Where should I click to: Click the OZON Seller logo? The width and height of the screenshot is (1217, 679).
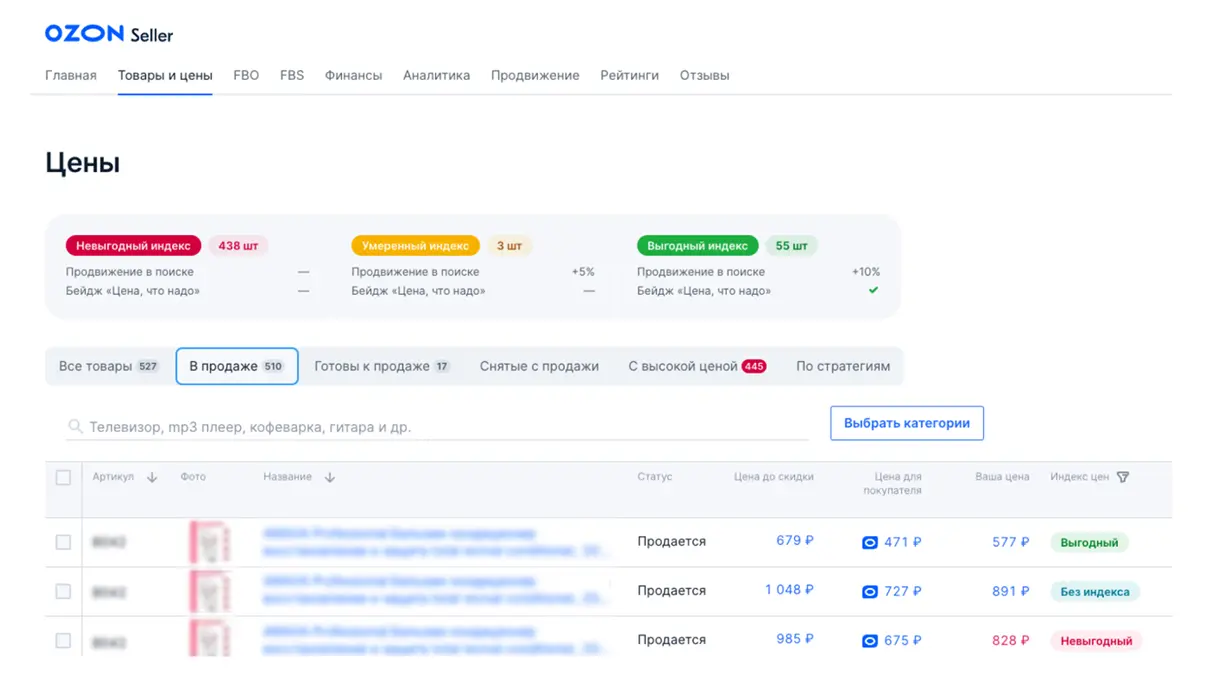pyautogui.click(x=108, y=34)
